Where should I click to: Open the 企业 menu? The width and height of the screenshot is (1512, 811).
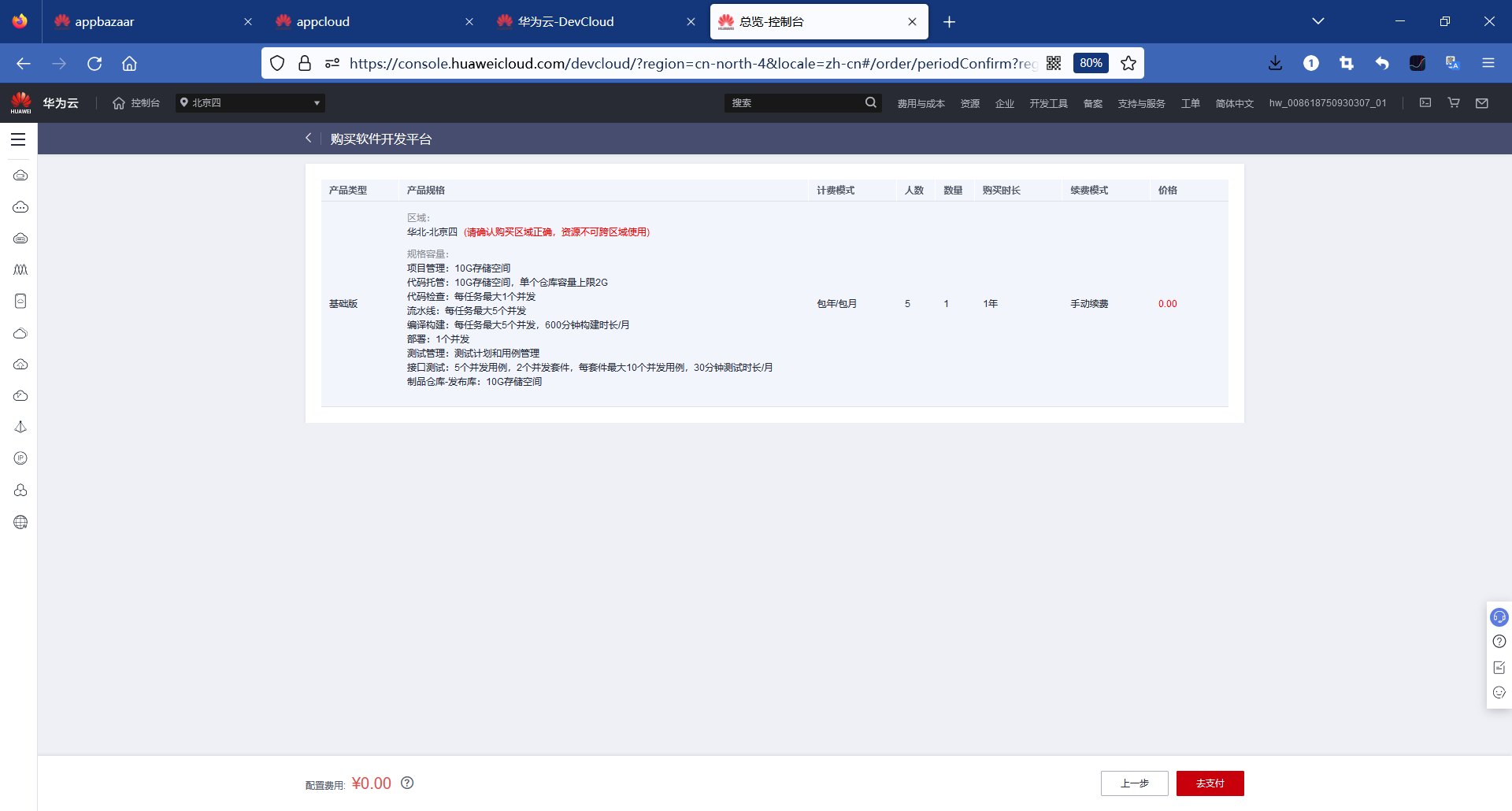point(1005,103)
